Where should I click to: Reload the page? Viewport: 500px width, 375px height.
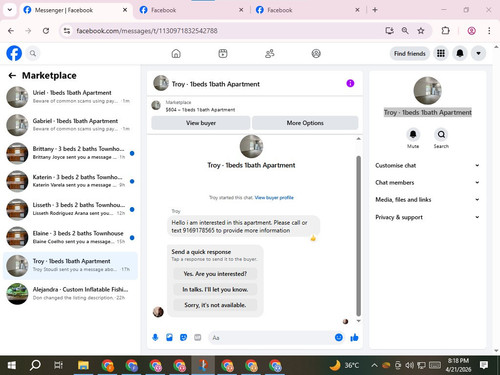tap(46, 31)
